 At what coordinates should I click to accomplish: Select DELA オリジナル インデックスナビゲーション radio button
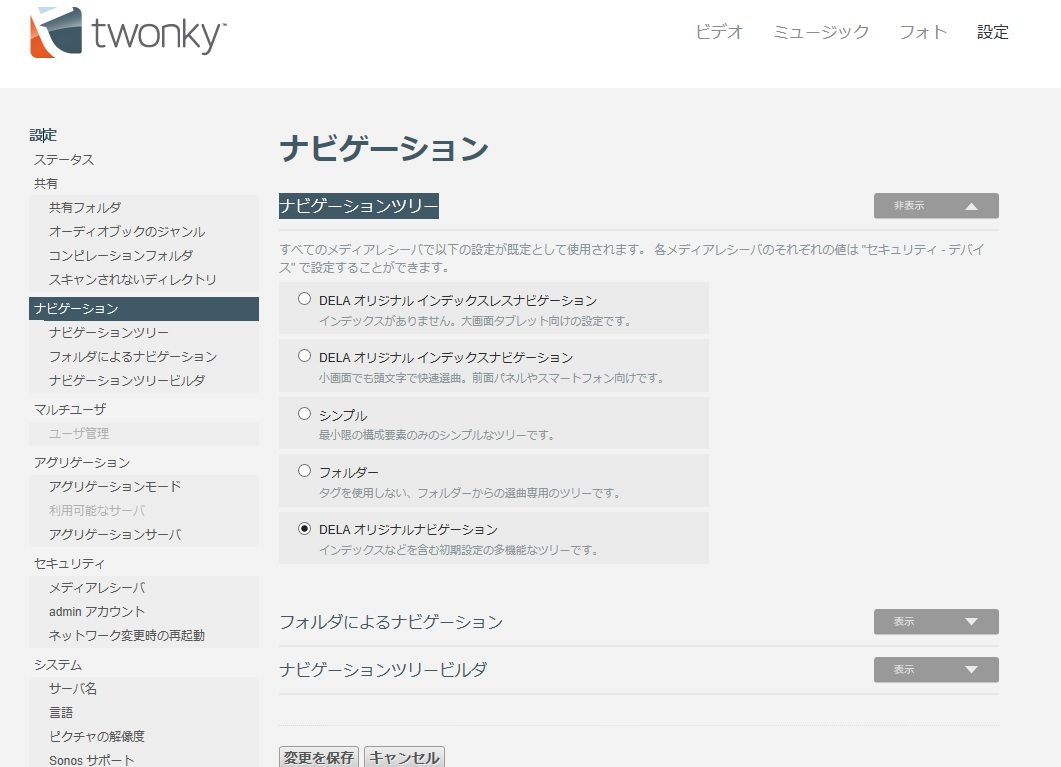click(x=304, y=356)
